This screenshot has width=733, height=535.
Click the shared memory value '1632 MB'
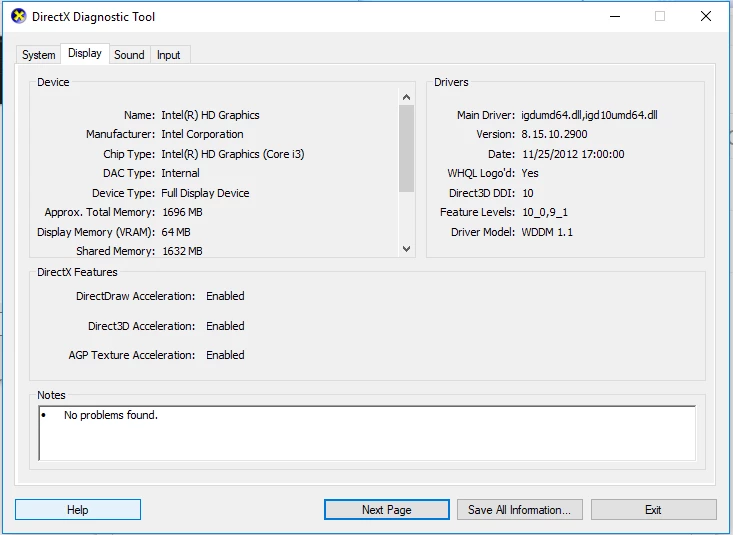[182, 251]
